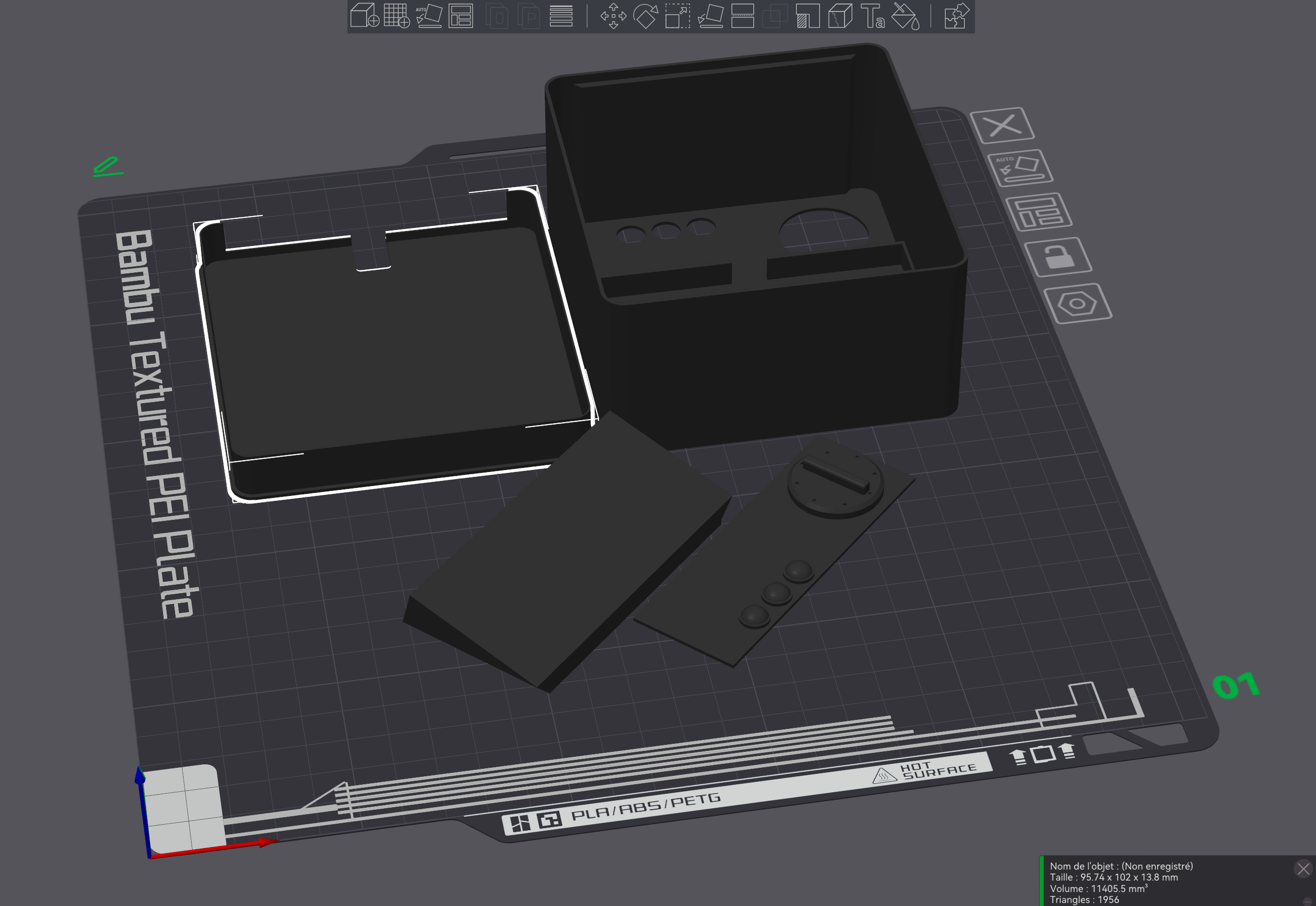Viewport: 1316px width, 906px height.
Task: Select the Move tool in the top toolbar
Action: (x=614, y=17)
